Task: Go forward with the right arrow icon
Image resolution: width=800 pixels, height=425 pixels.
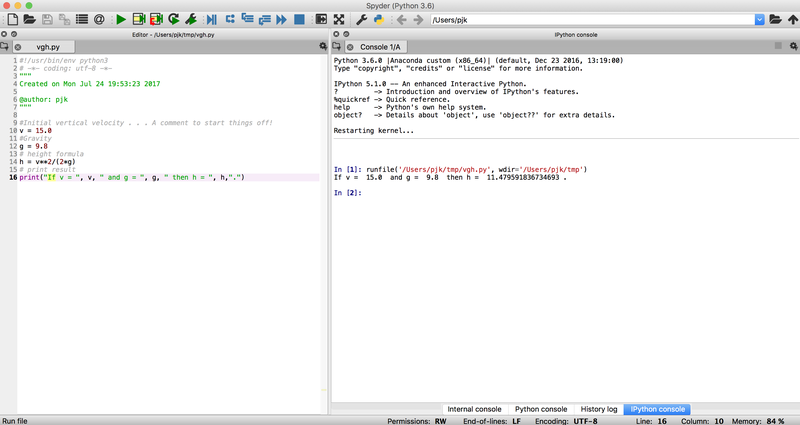Action: click(418, 19)
